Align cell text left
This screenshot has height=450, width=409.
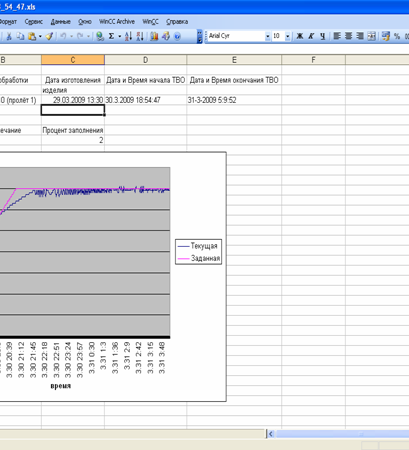337,36
